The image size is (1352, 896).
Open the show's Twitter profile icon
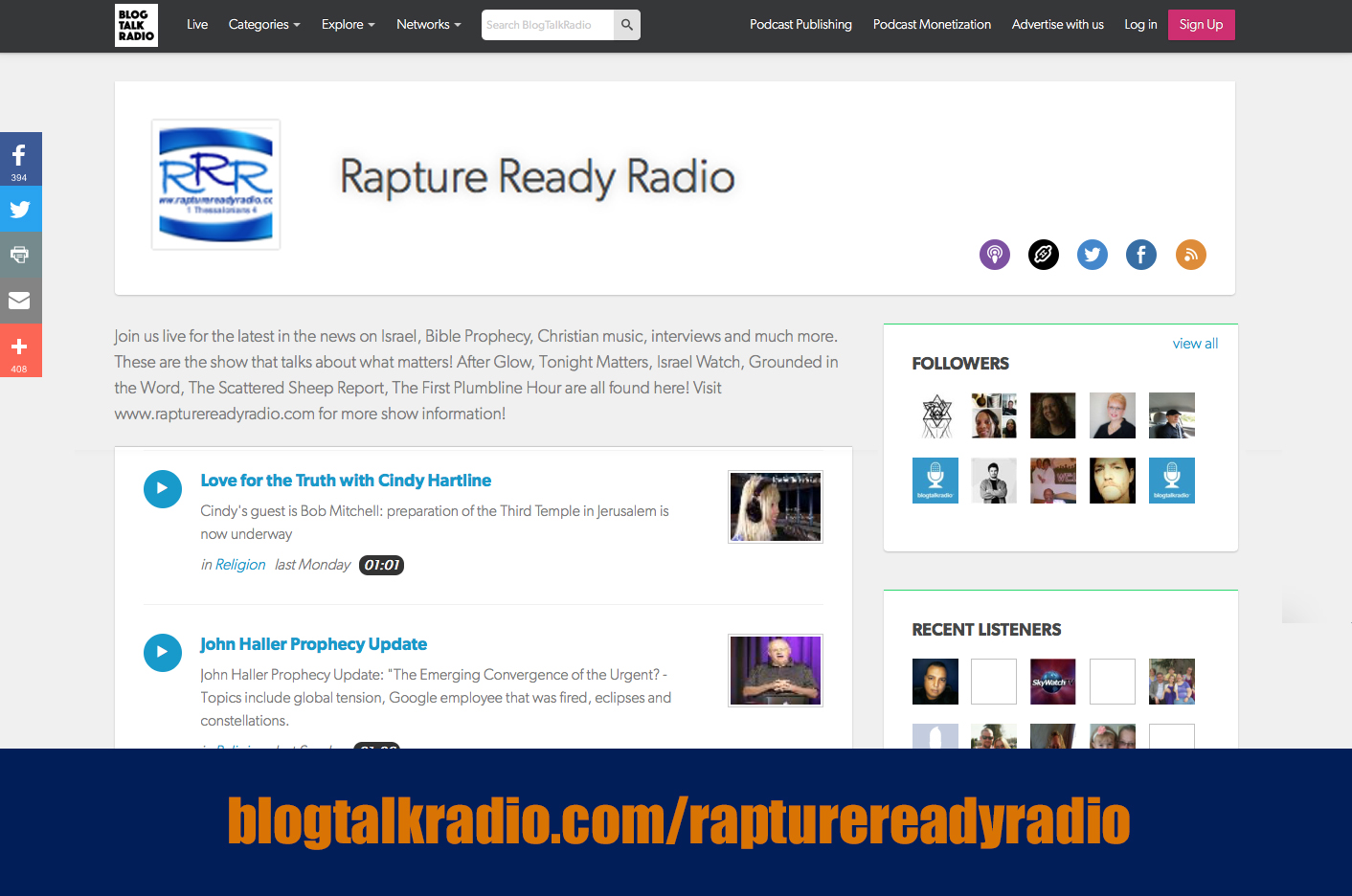[1093, 255]
